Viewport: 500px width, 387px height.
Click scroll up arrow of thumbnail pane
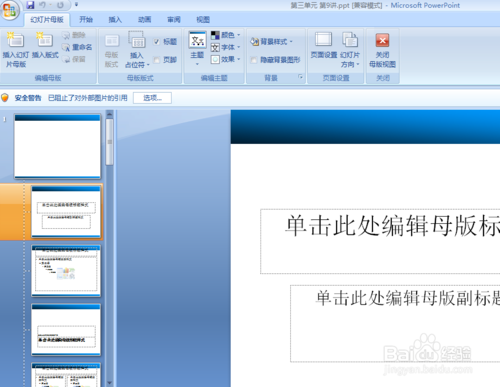pyautogui.click(x=109, y=114)
